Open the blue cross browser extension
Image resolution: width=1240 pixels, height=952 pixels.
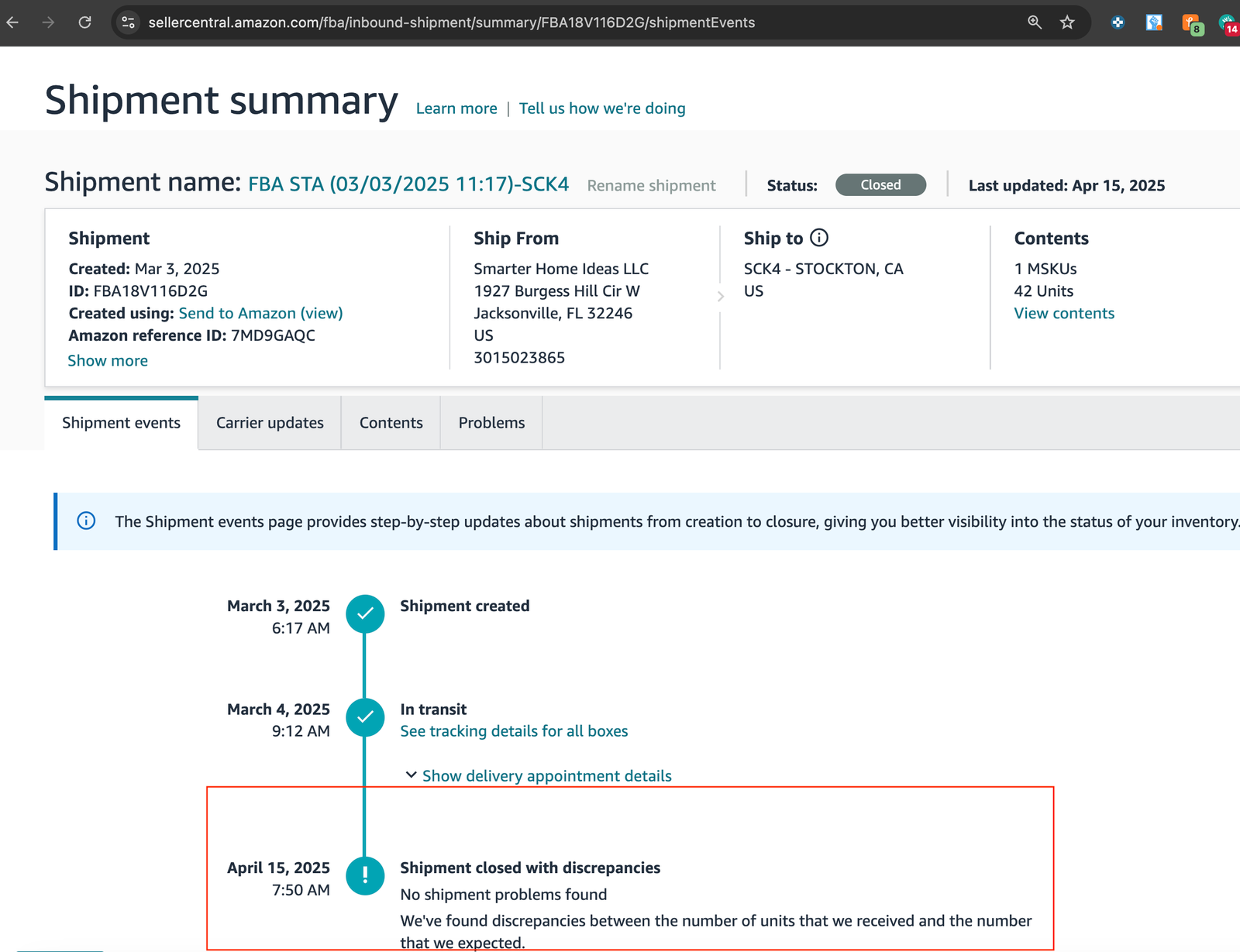coord(1118,22)
